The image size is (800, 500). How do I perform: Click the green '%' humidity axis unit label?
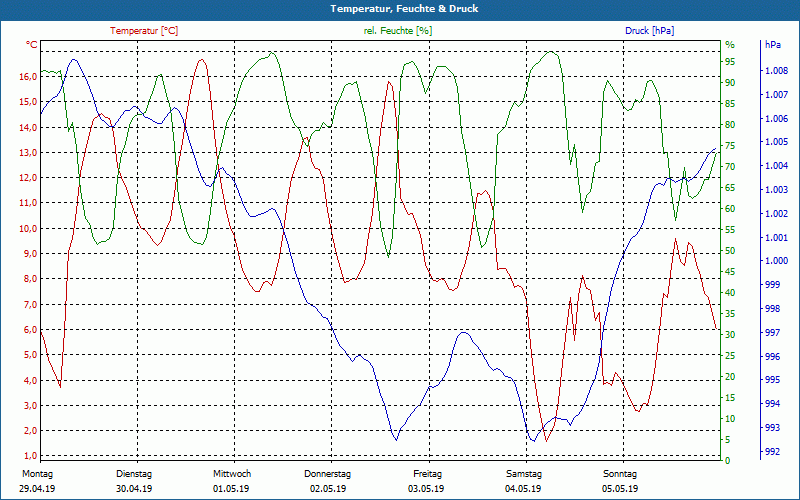[x=730, y=45]
